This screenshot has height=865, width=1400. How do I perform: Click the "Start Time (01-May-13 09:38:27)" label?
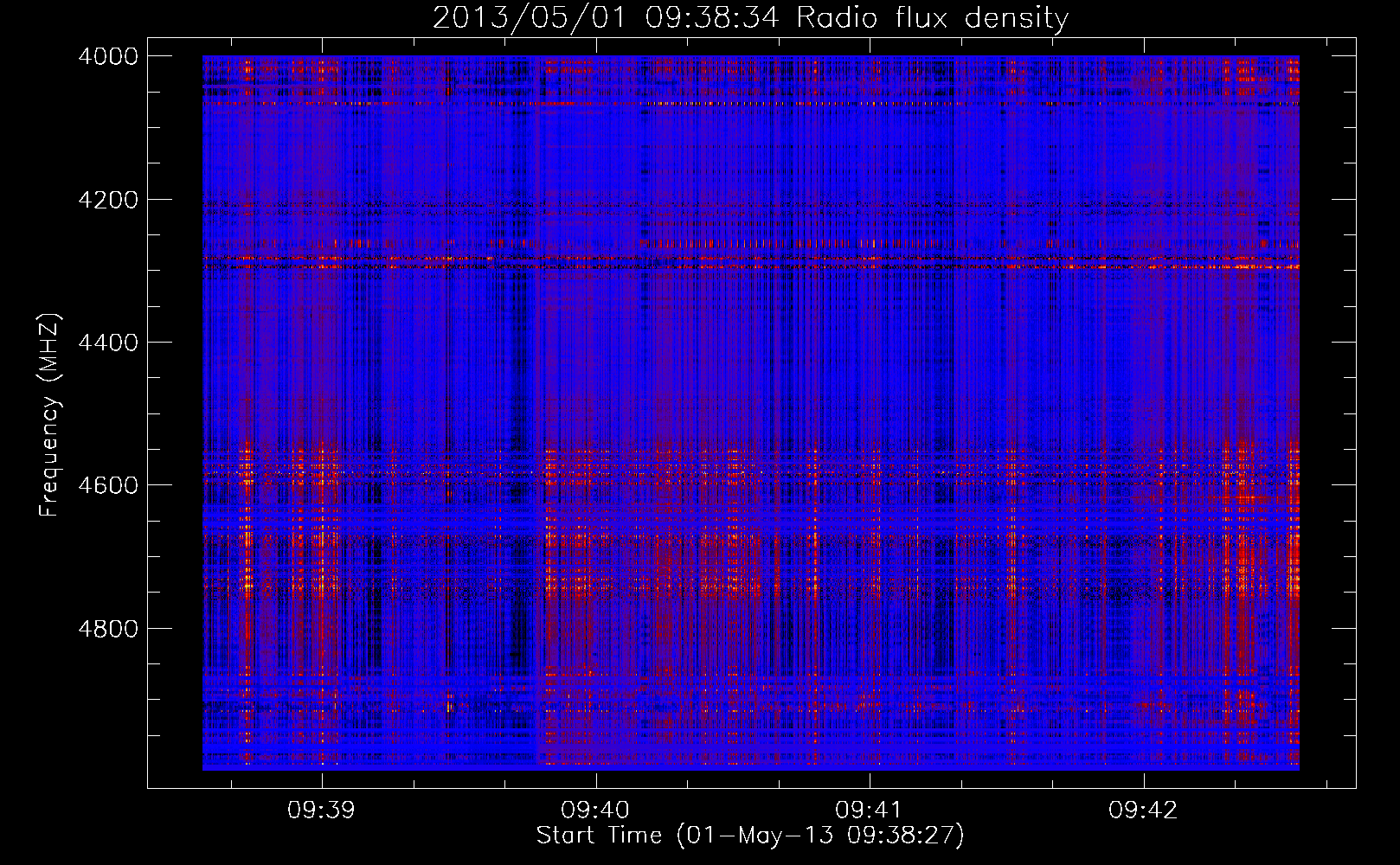point(749,836)
